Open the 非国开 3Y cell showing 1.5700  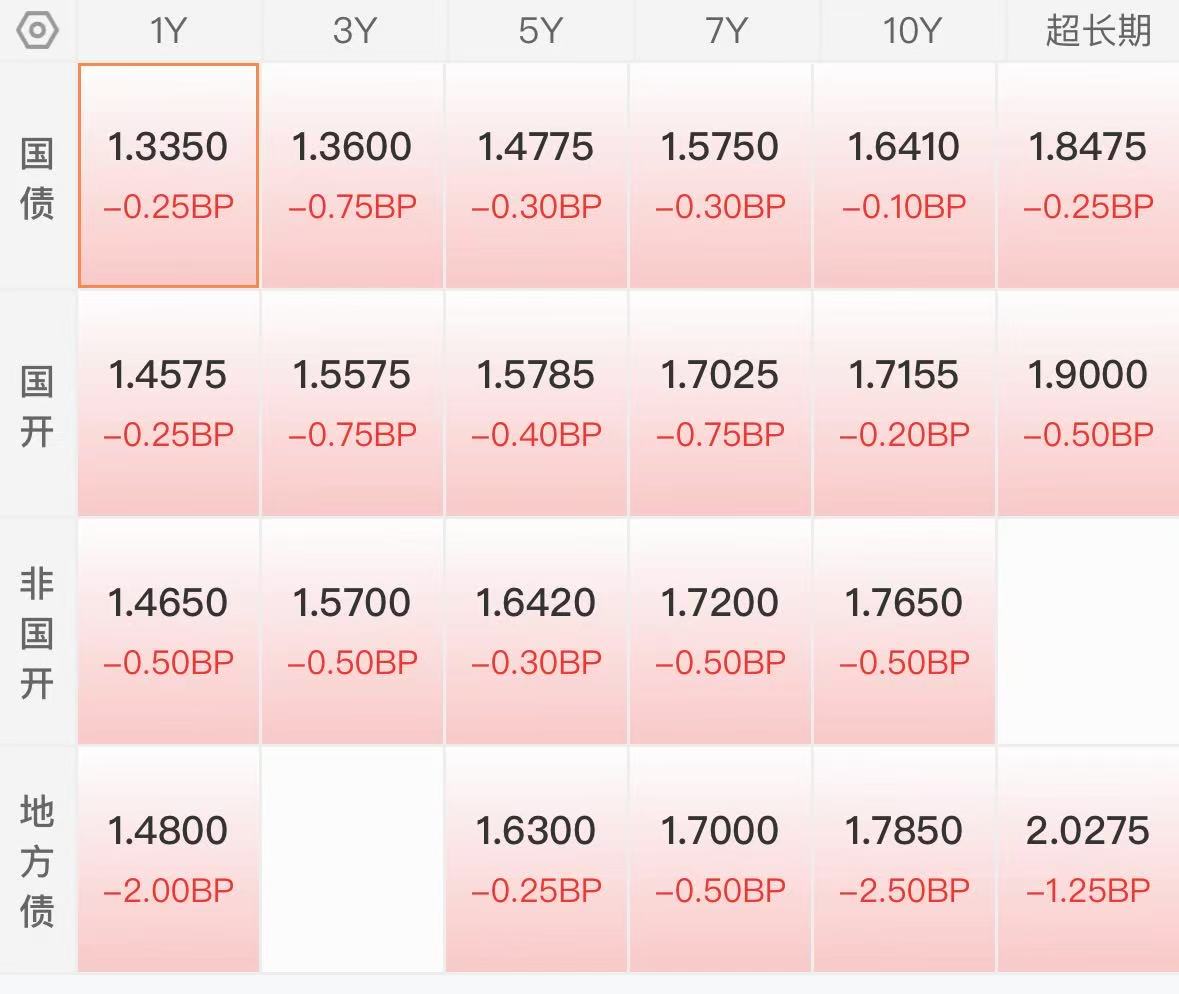pyautogui.click(x=352, y=632)
